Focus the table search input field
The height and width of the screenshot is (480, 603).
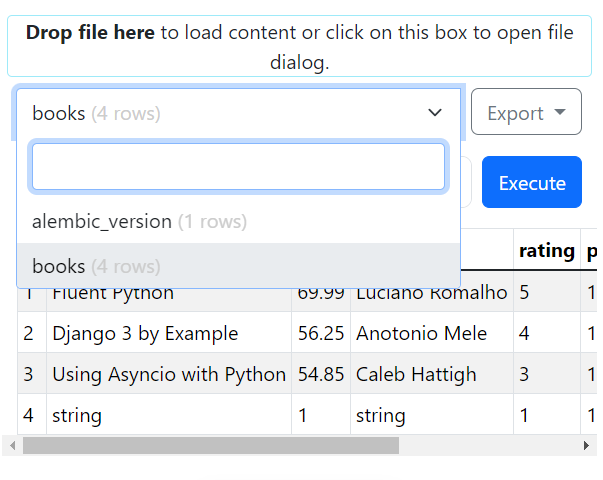coord(238,167)
